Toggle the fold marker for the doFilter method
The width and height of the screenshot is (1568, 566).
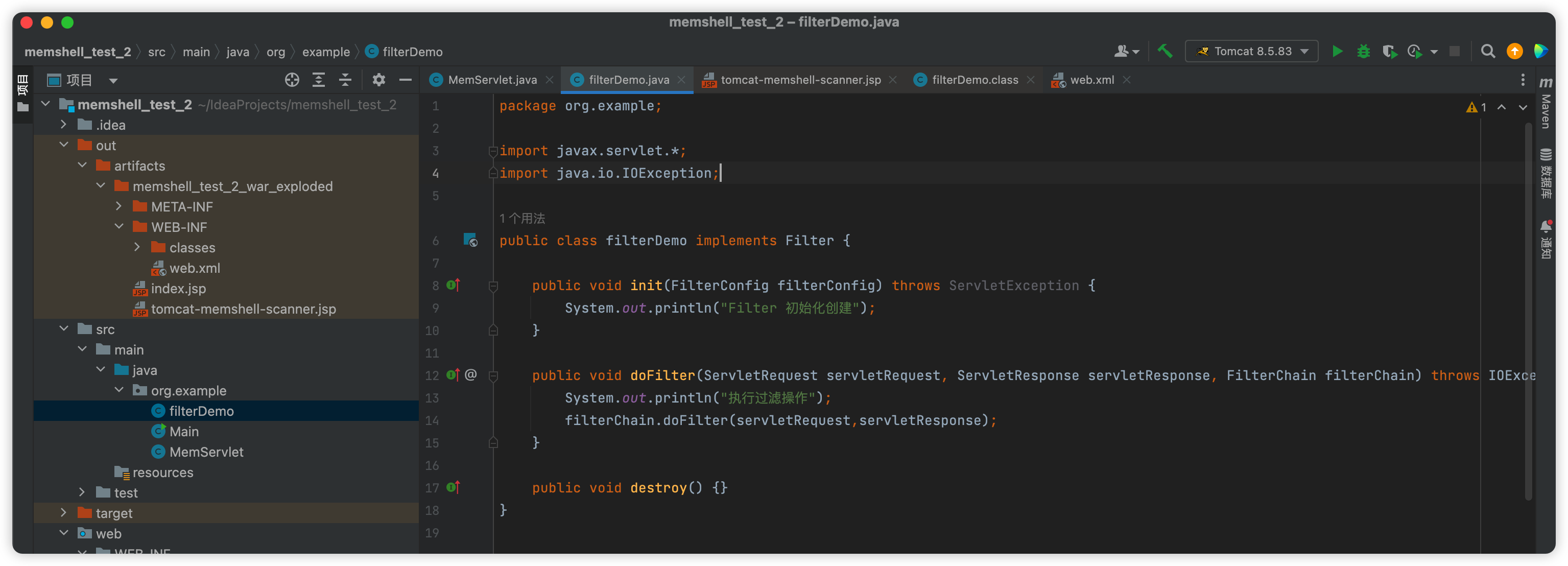point(494,375)
